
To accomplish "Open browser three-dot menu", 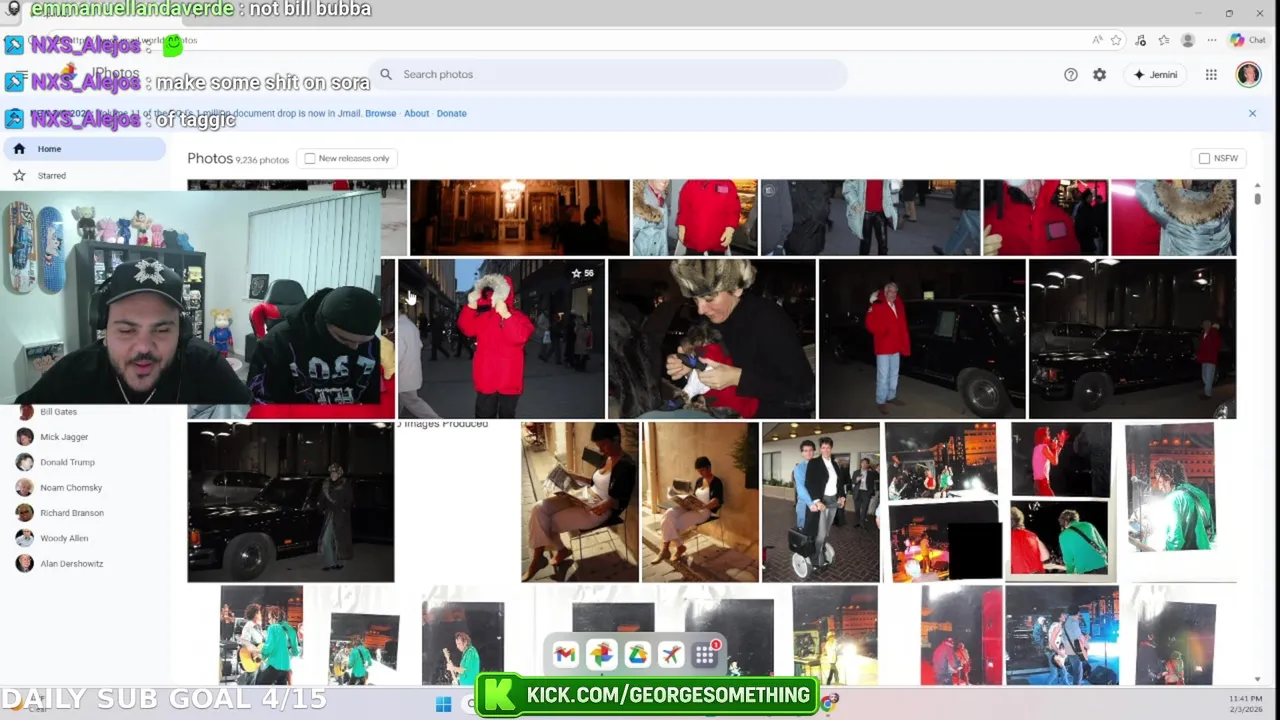I will click(x=1212, y=40).
